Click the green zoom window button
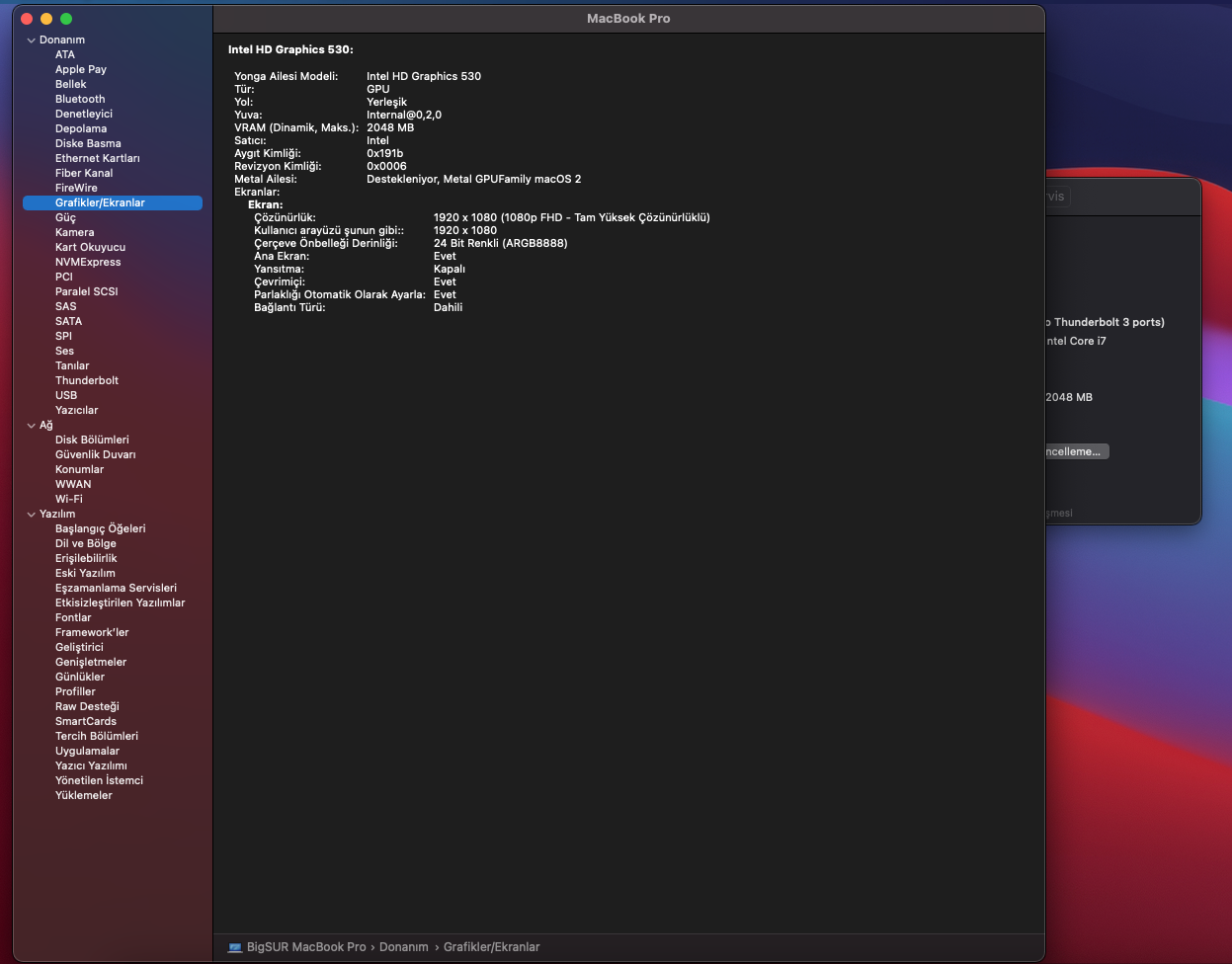Viewport: 1232px width, 964px height. point(66,19)
